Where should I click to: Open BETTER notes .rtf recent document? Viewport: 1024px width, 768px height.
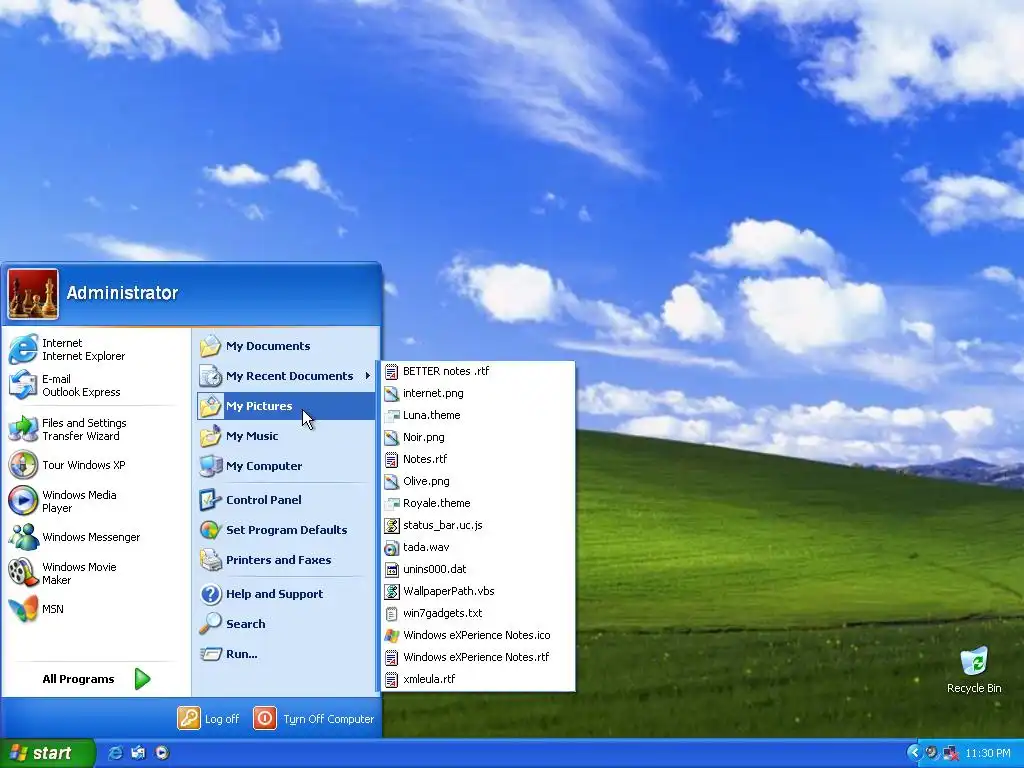(478, 371)
